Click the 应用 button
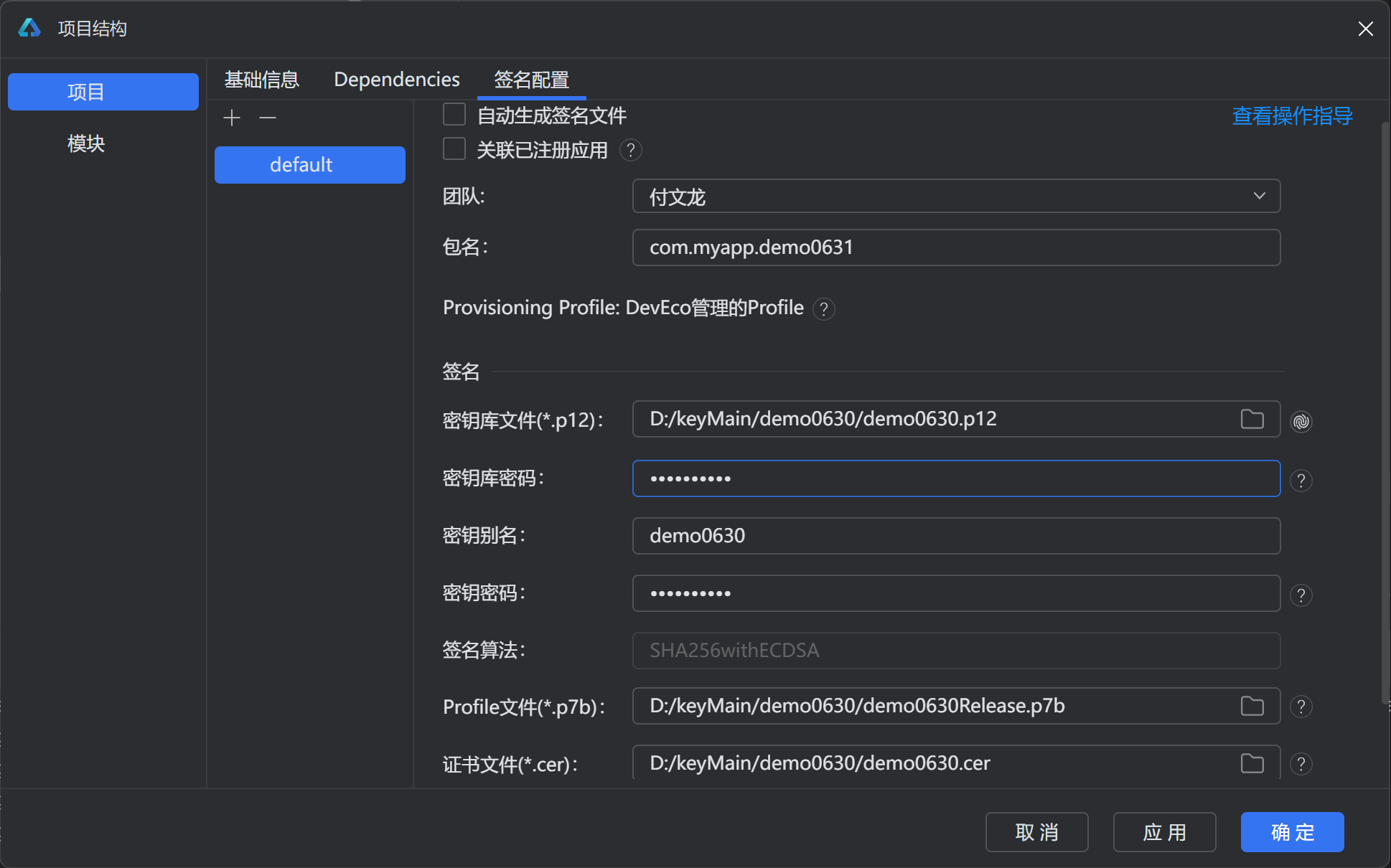The height and width of the screenshot is (868, 1391). point(1165,832)
